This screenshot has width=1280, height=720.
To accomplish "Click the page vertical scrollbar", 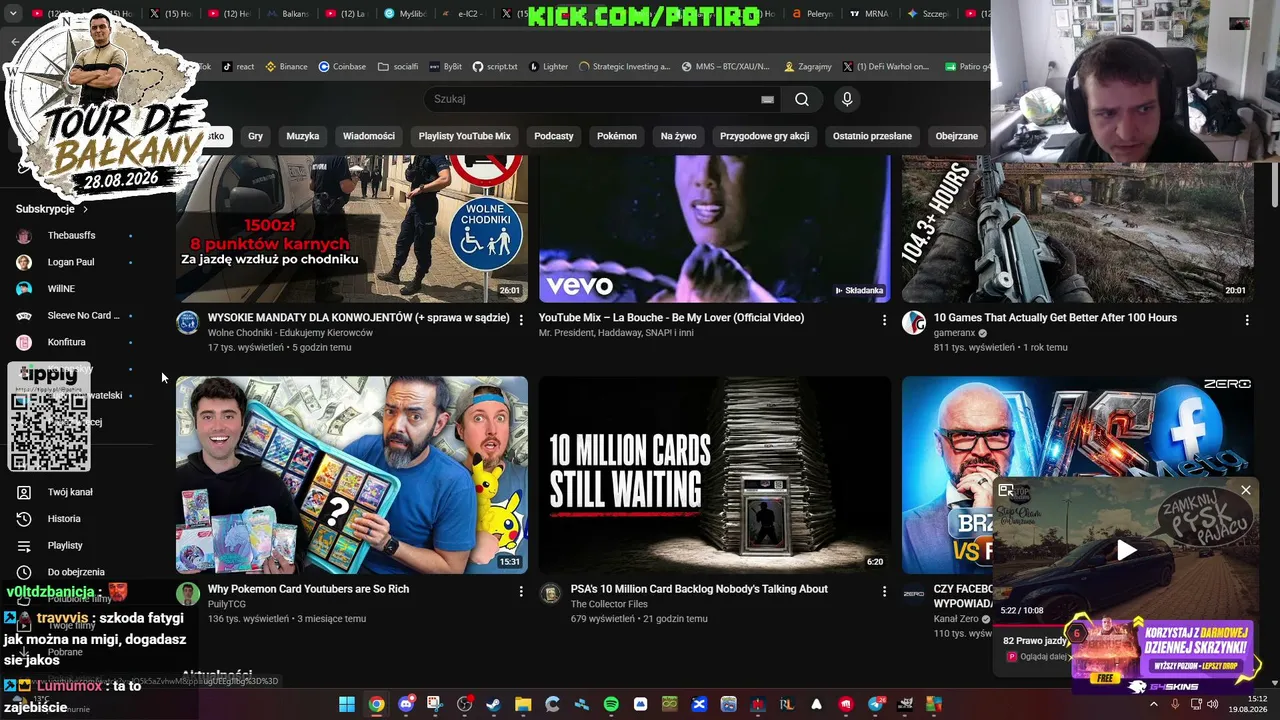I will [x=1273, y=183].
